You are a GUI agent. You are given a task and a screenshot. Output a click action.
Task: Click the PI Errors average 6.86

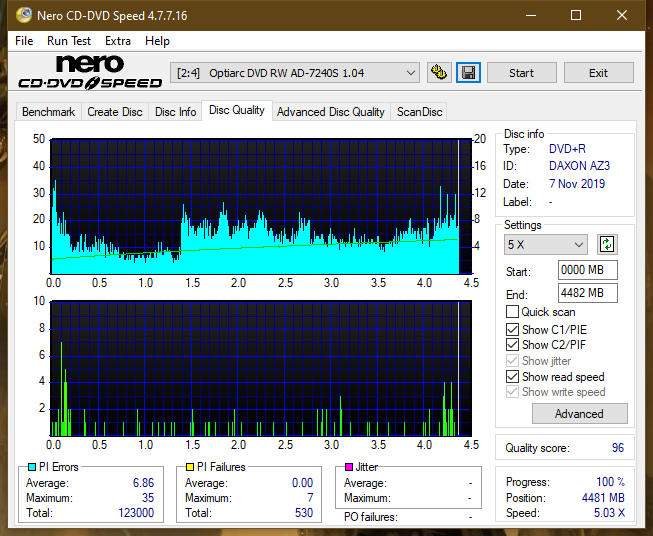[143, 483]
